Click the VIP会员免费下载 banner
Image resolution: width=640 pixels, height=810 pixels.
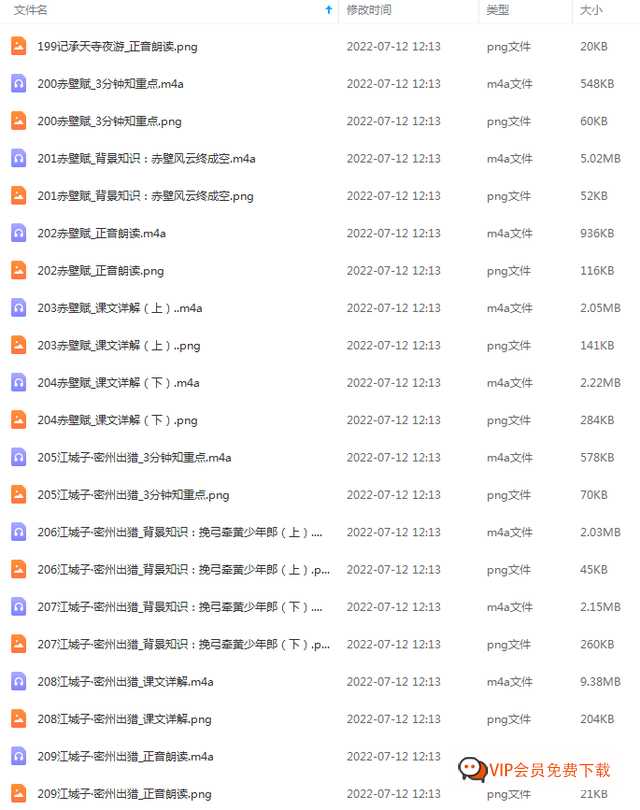(535, 770)
